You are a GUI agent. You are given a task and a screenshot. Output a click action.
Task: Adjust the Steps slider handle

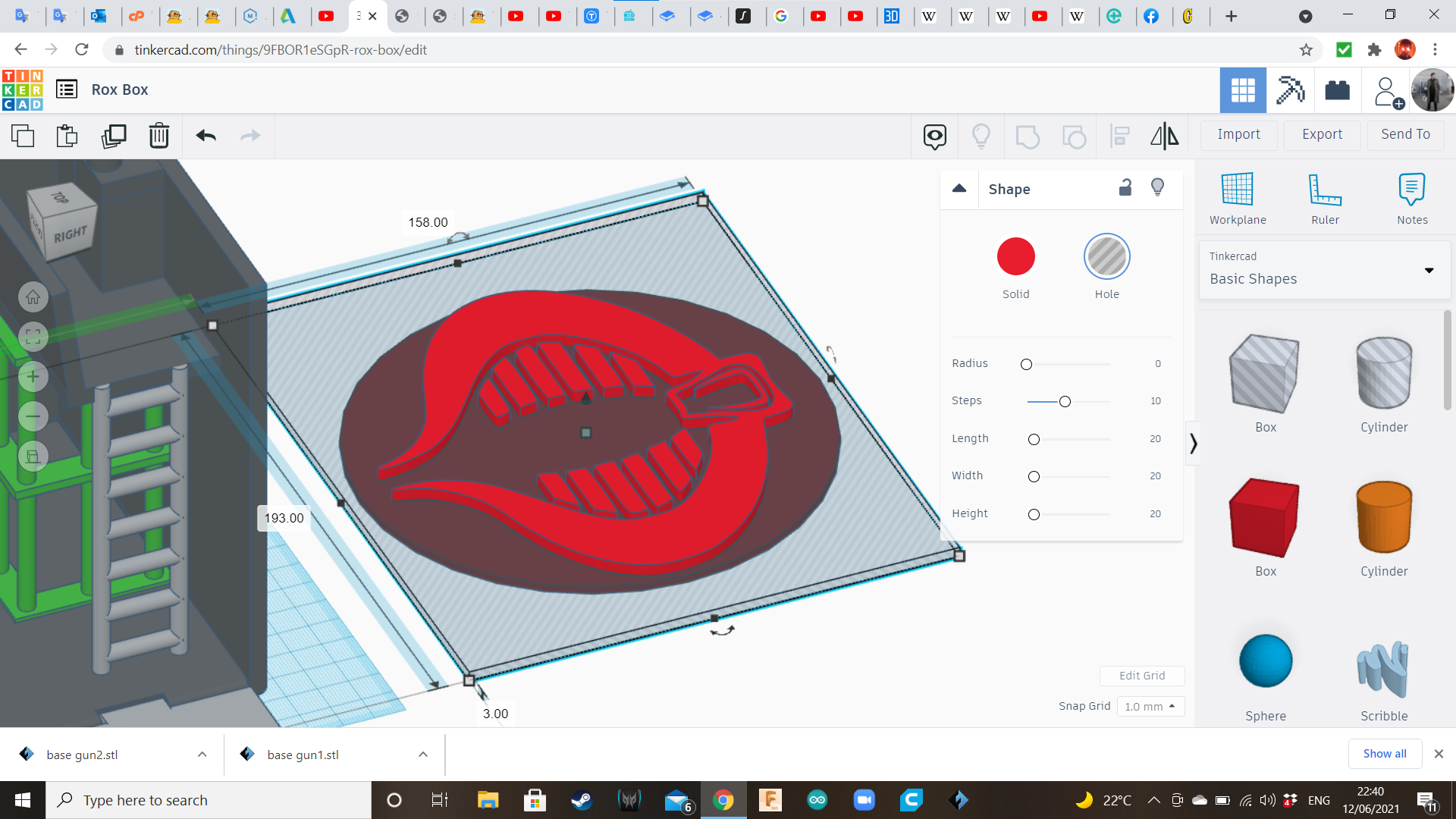click(1065, 401)
